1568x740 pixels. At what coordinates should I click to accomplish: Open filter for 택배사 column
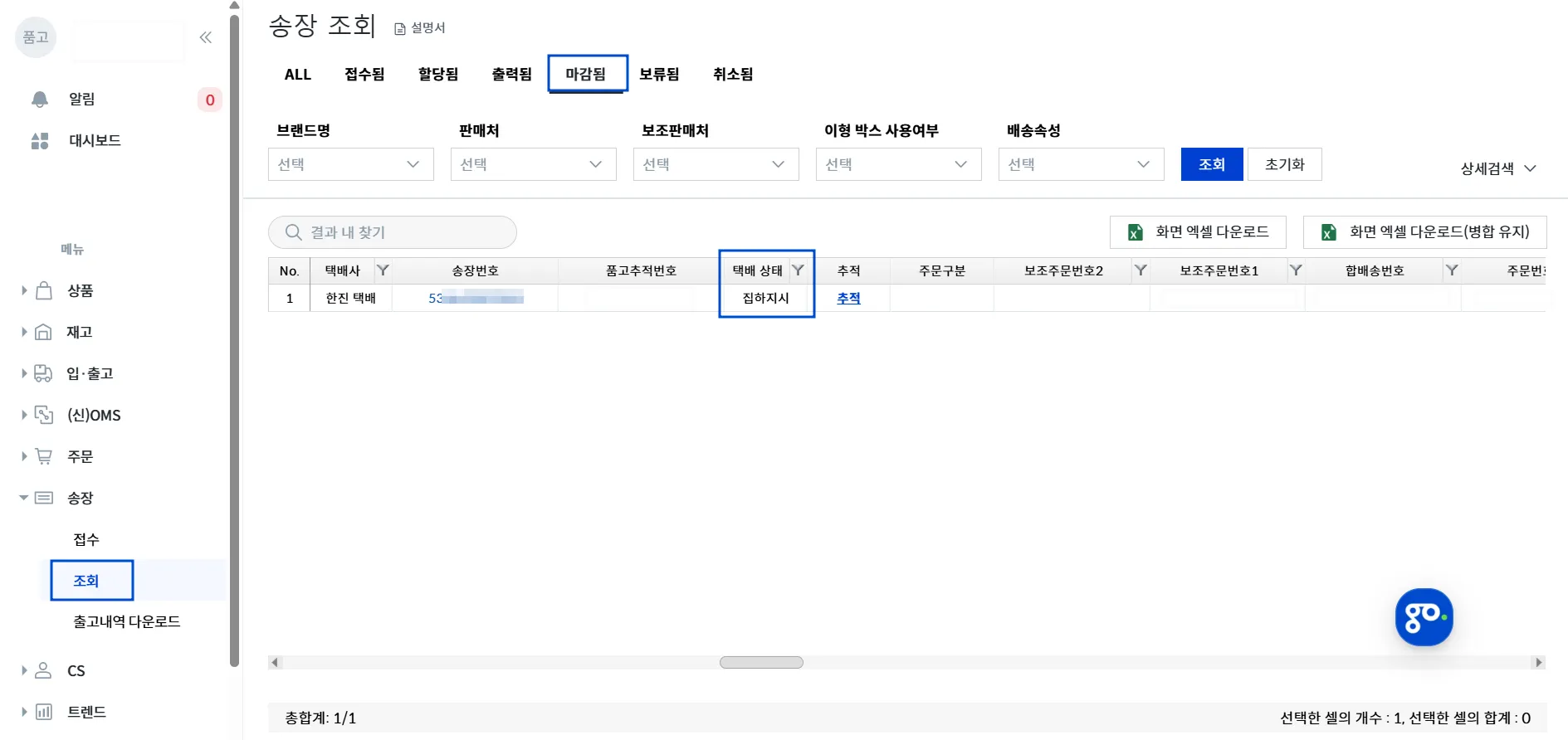(383, 270)
